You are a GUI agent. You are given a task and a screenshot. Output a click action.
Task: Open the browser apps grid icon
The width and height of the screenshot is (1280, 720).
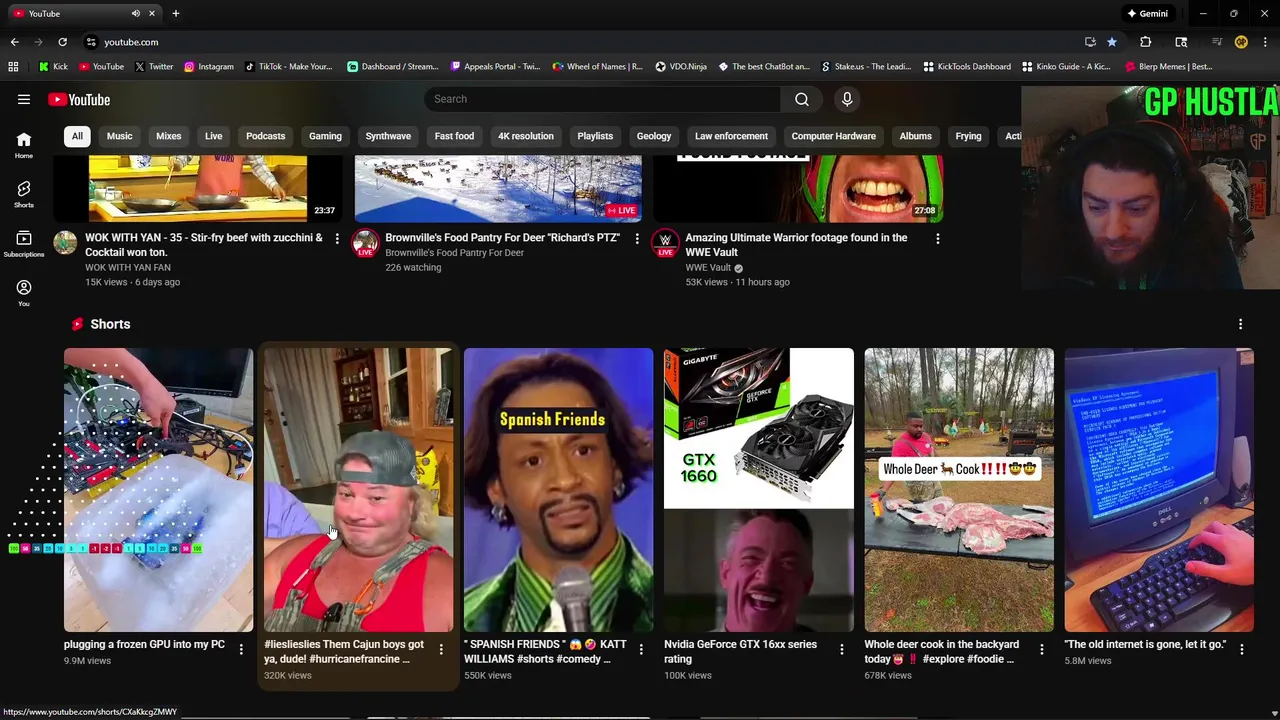coord(13,67)
